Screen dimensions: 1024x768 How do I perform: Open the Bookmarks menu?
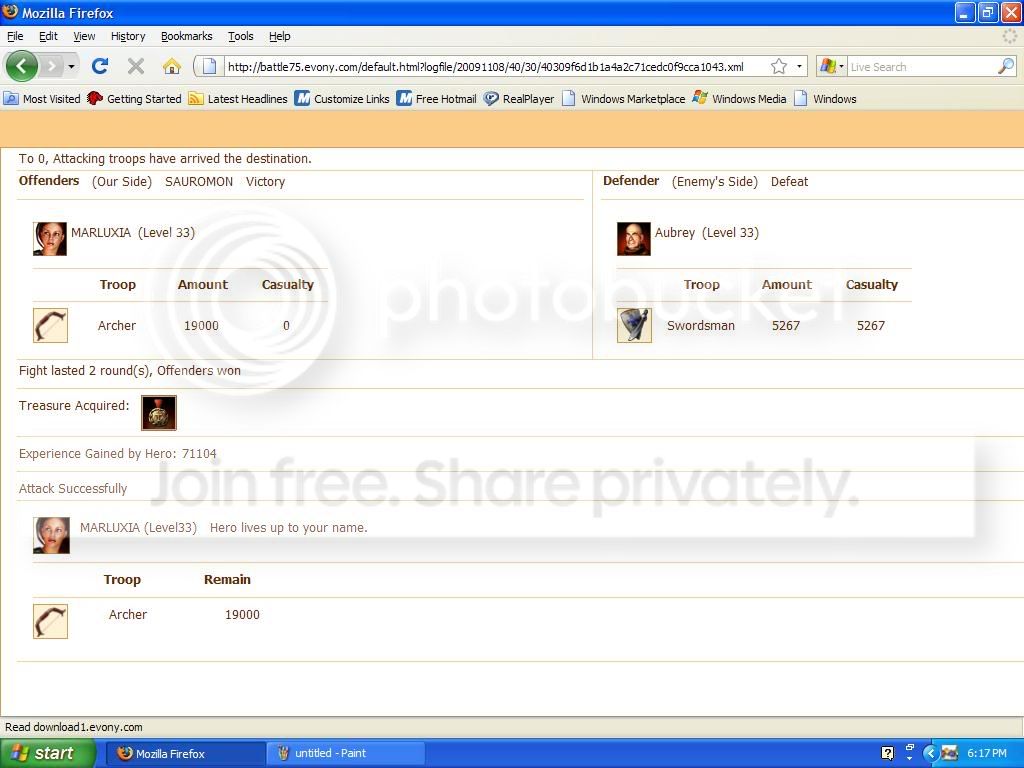click(x=186, y=36)
